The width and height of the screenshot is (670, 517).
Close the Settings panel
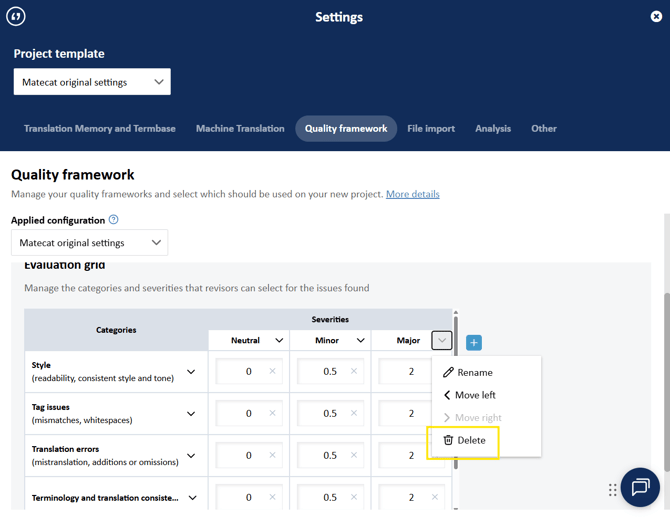(656, 16)
